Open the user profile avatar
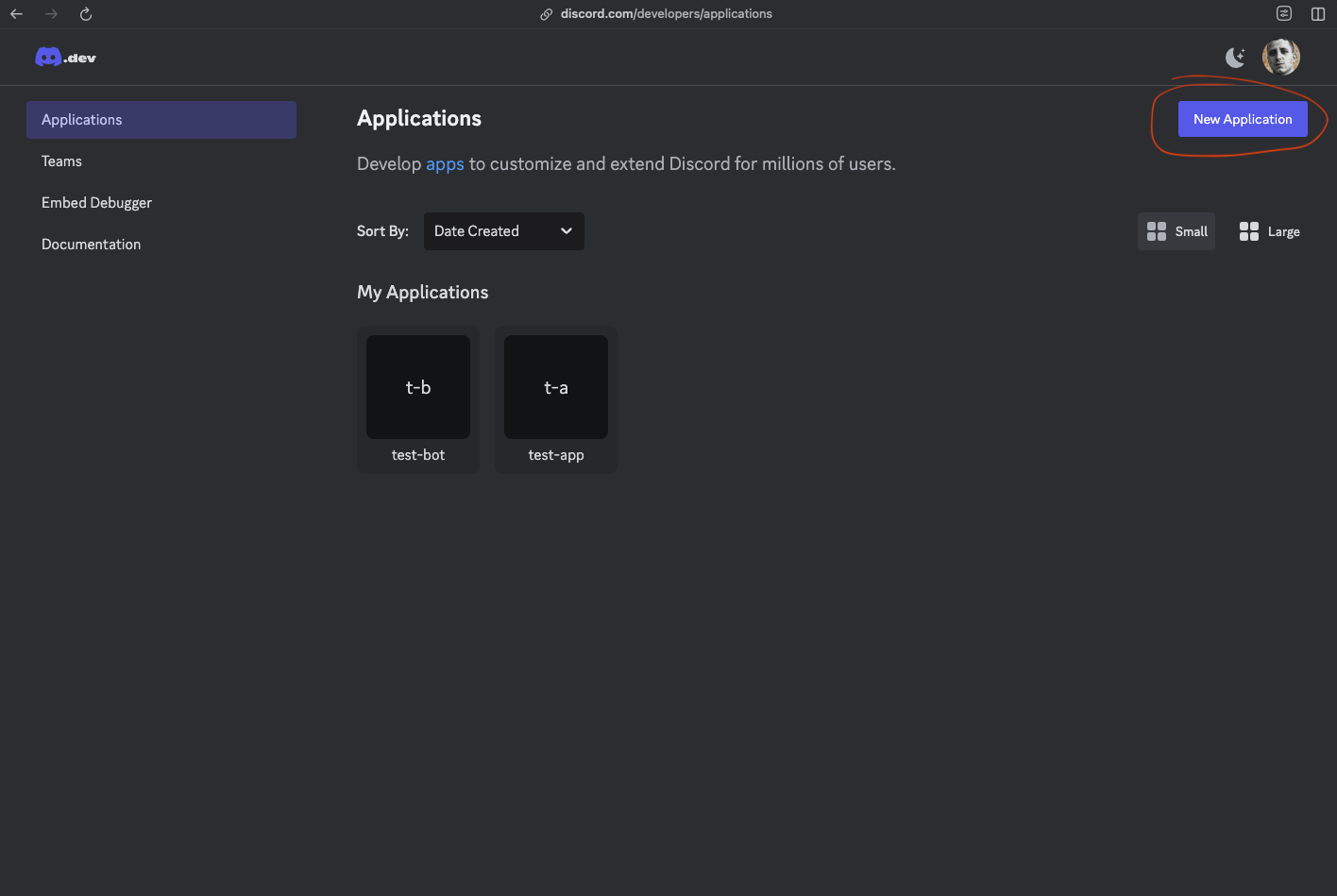The width and height of the screenshot is (1337, 896). coord(1281,58)
